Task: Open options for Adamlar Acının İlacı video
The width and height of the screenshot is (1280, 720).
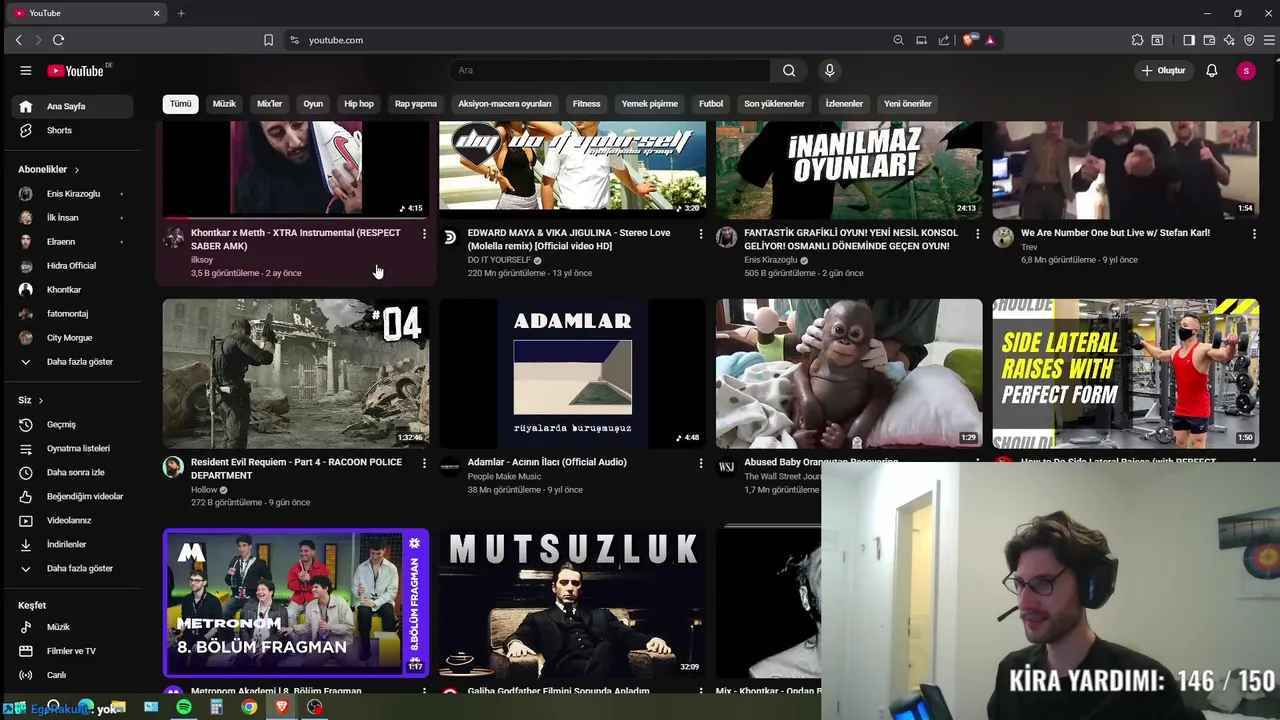Action: (x=700, y=463)
